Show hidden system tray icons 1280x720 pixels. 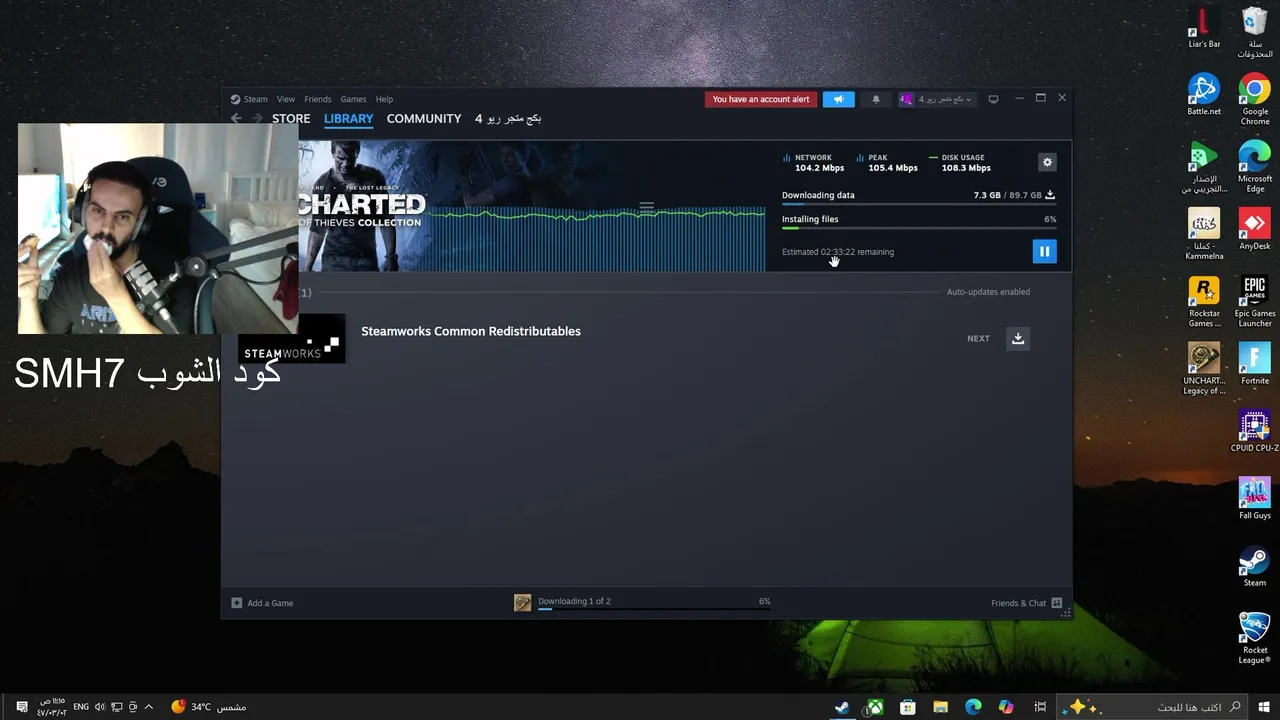coord(149,707)
